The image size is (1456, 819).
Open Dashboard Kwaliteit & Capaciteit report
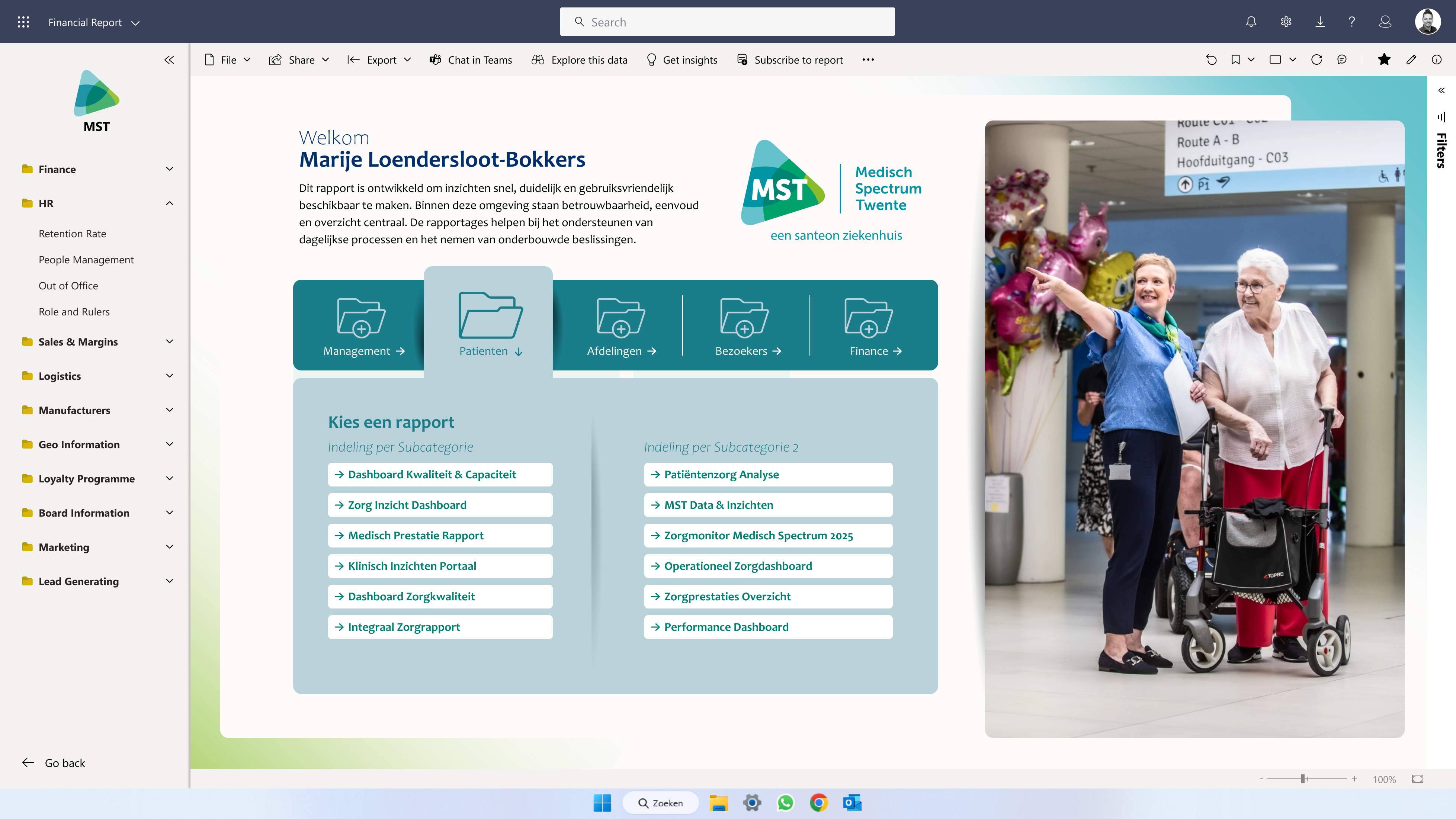(x=440, y=475)
